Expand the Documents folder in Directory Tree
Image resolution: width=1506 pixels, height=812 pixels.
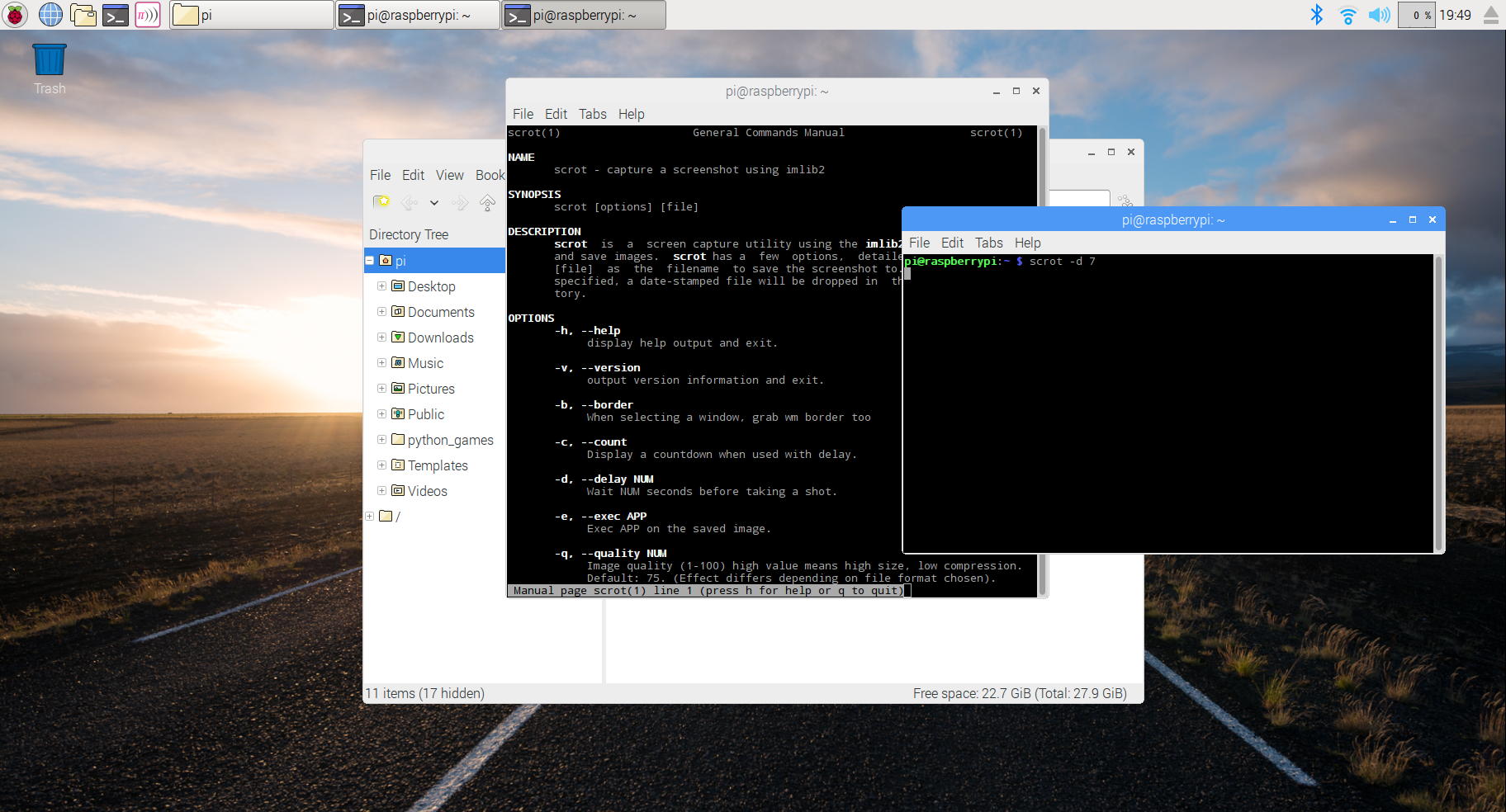pyautogui.click(x=381, y=312)
